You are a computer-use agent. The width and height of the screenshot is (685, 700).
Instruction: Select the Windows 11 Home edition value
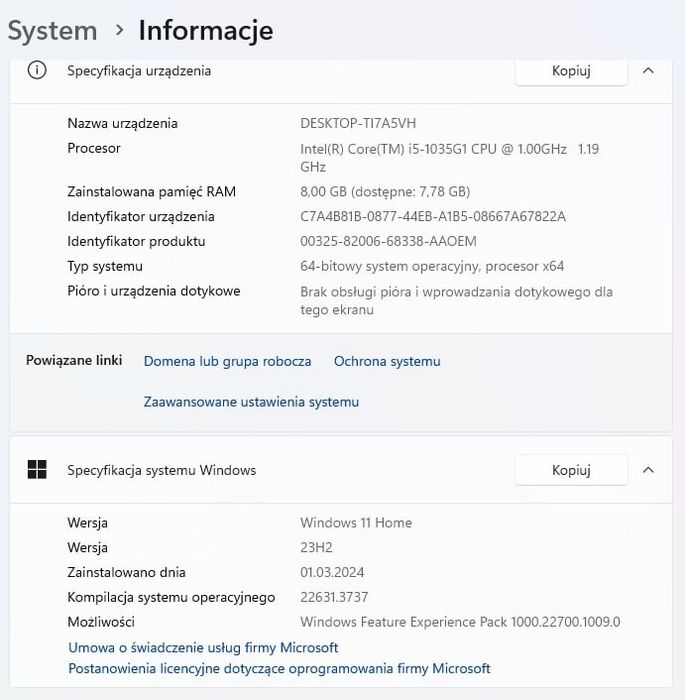point(356,523)
